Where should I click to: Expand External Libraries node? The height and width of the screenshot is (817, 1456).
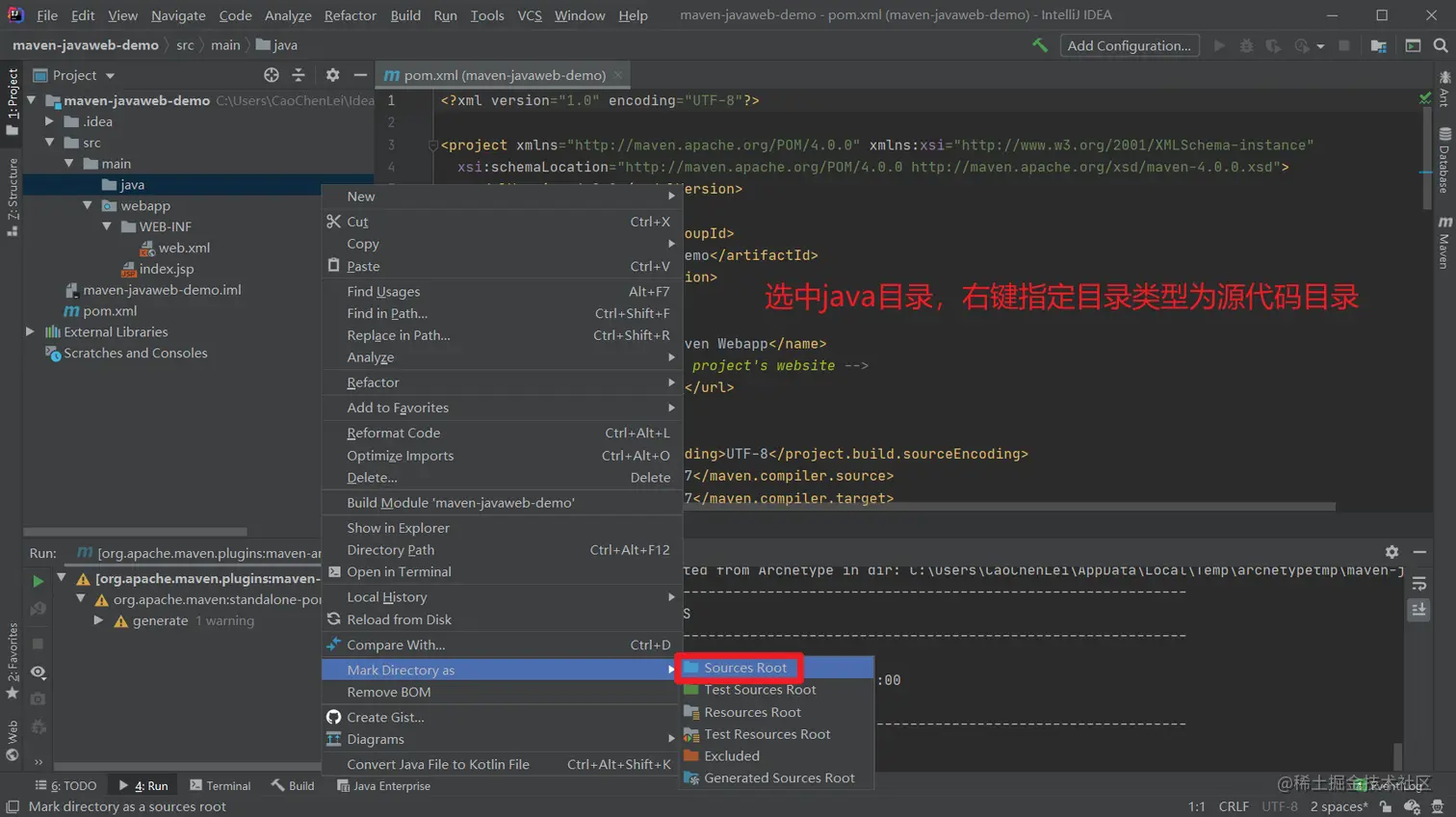(30, 331)
